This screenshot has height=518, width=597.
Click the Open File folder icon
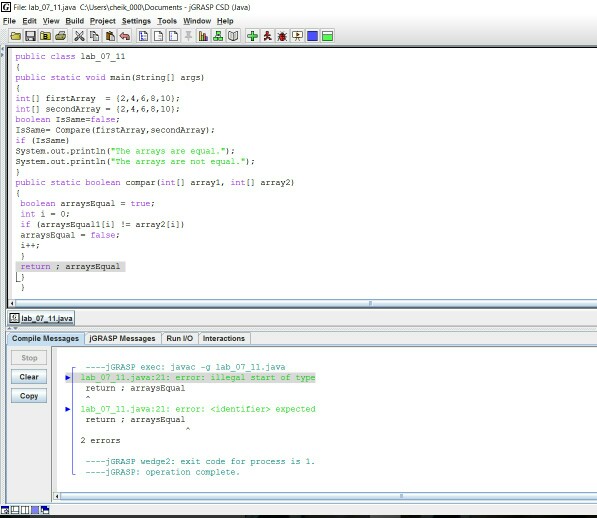16,37
